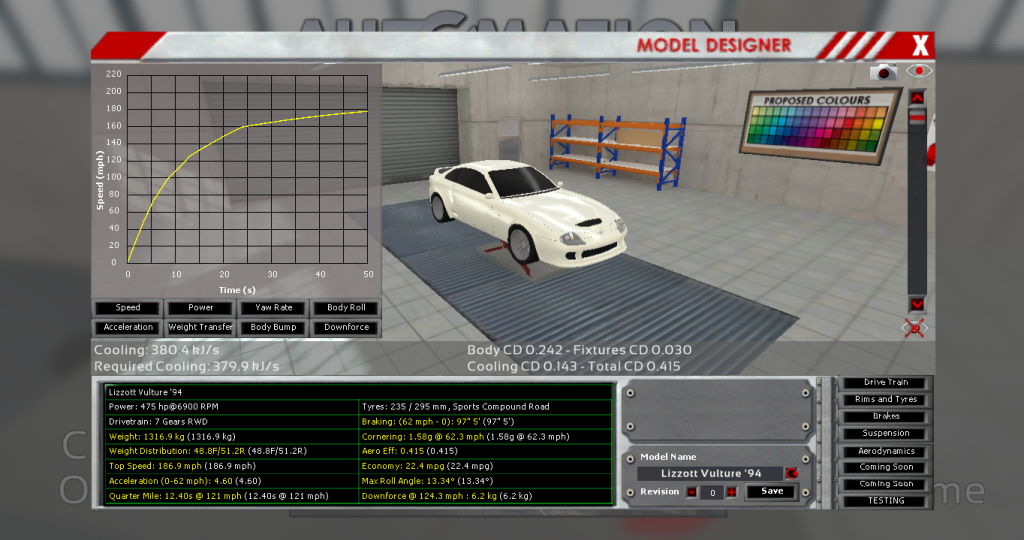Click the scroll up arrow button
This screenshot has height=540, width=1024.
[x=917, y=98]
